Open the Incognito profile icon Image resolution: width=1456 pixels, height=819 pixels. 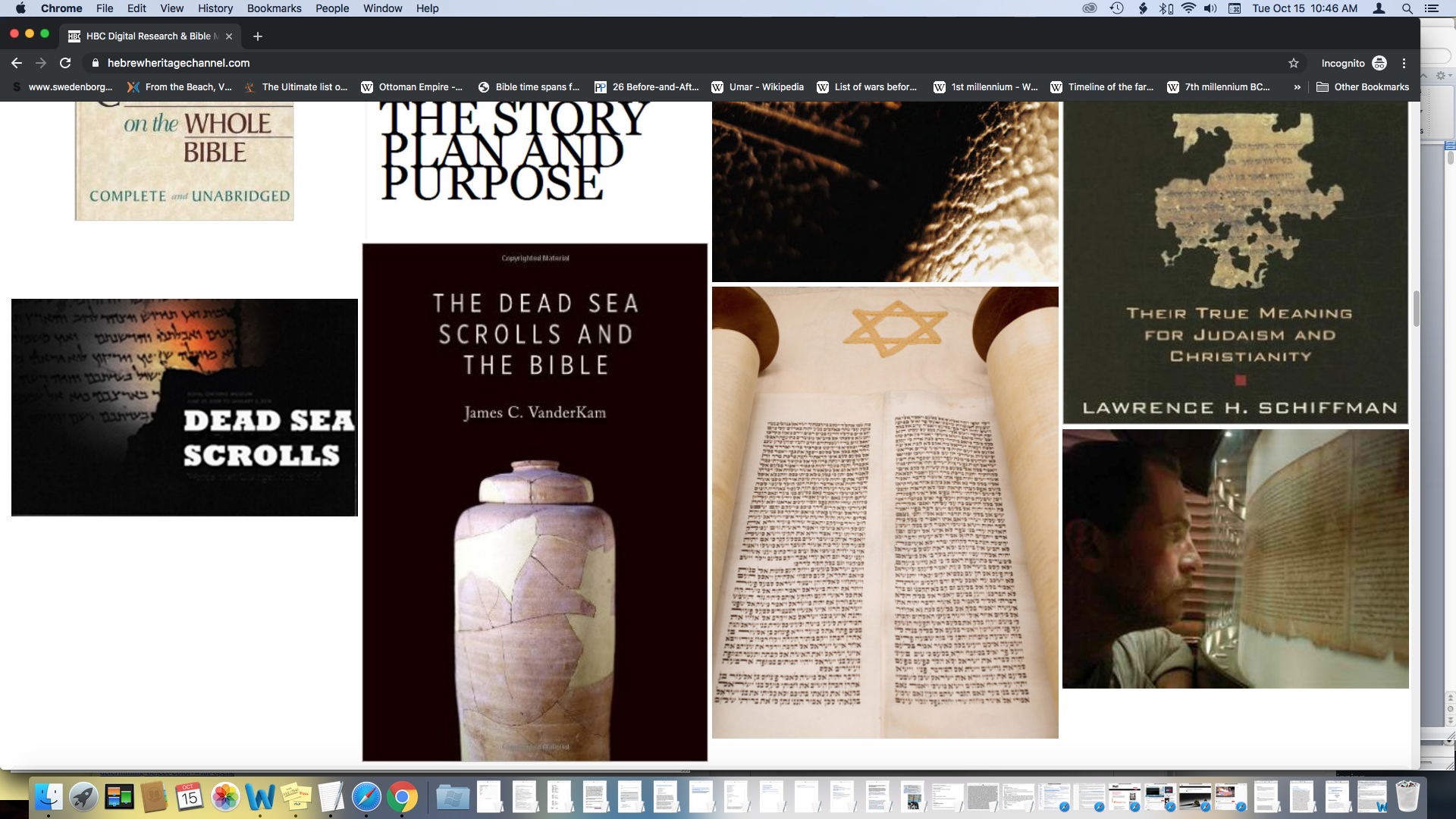(1379, 63)
